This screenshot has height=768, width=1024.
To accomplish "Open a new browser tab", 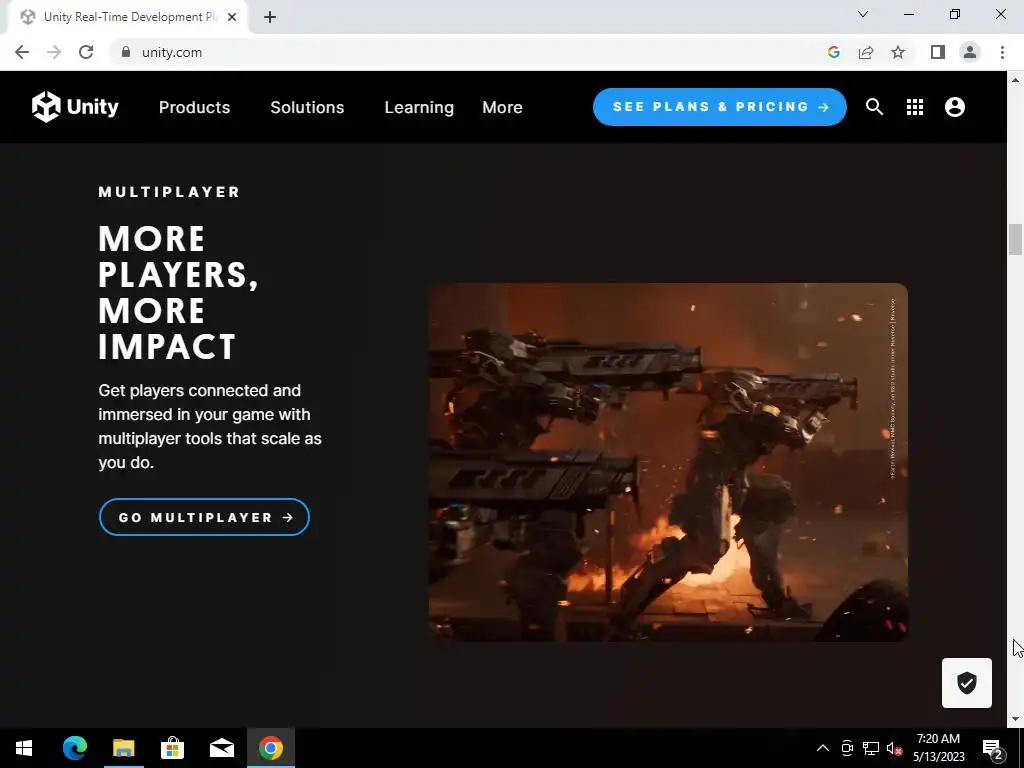I will pos(270,17).
